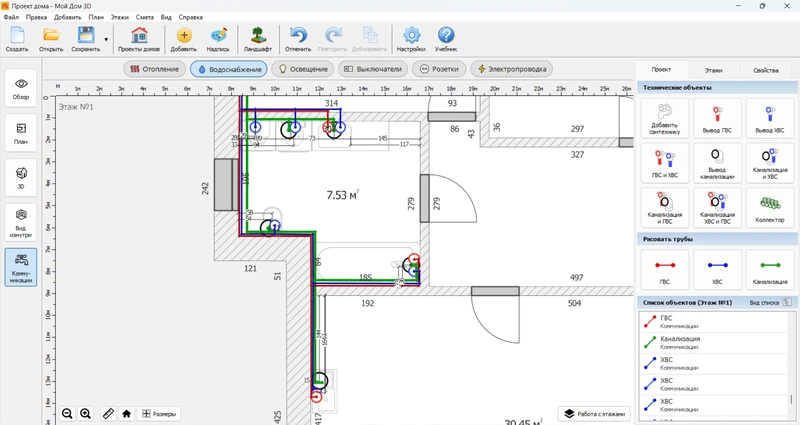
Task: Add Канализация ХВС и ГВС outlet
Action: [x=717, y=208]
